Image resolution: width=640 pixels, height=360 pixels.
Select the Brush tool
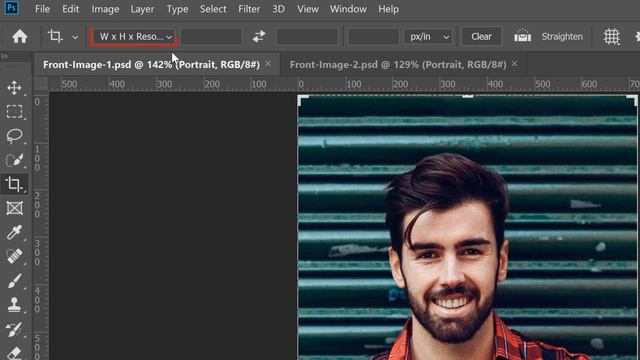pos(14,281)
